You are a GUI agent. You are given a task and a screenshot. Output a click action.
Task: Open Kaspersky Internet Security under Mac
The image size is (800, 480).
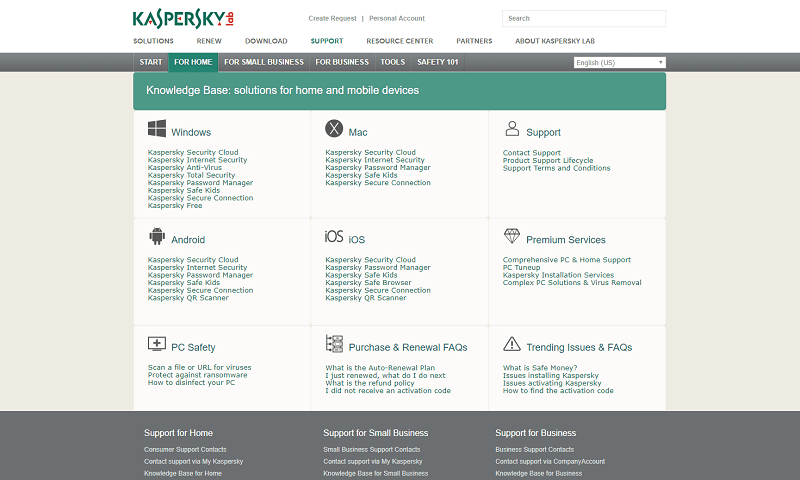(375, 160)
